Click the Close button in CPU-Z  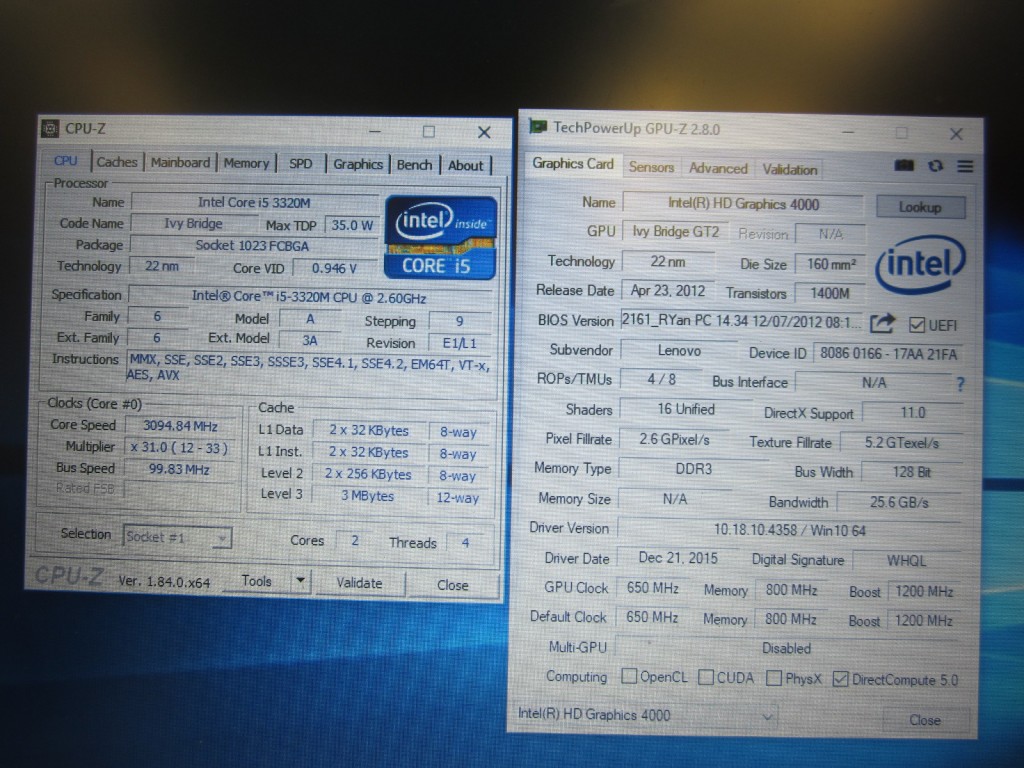pyautogui.click(x=453, y=585)
